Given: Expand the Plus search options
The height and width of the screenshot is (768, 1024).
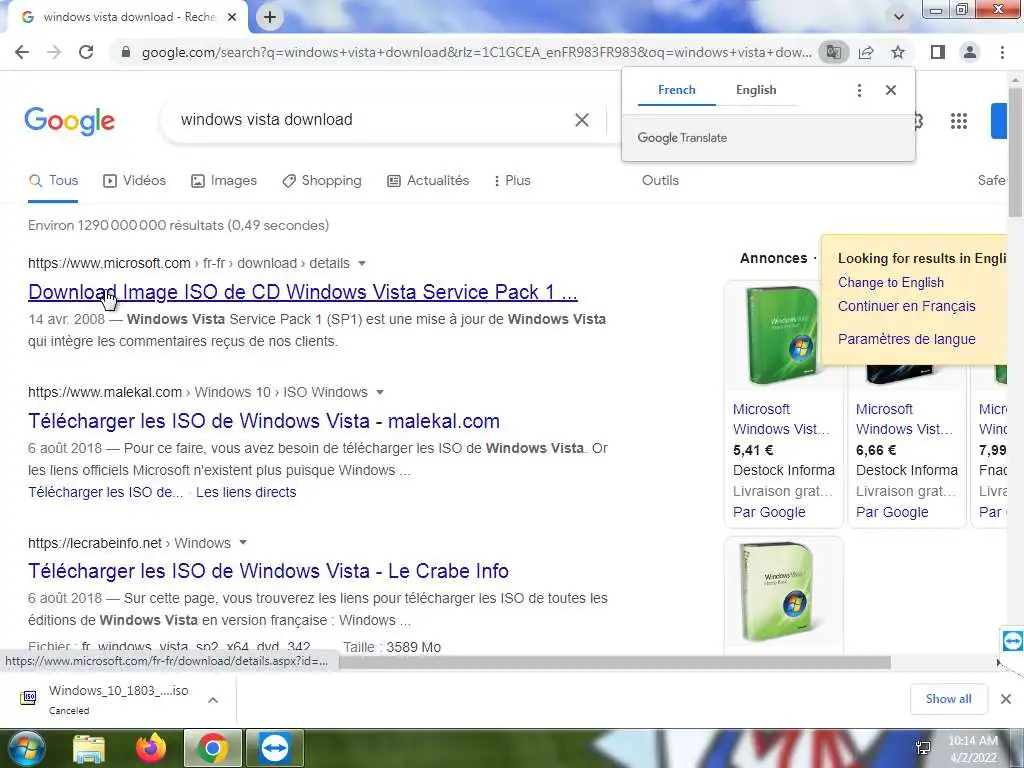Looking at the screenshot, I should (x=512, y=181).
